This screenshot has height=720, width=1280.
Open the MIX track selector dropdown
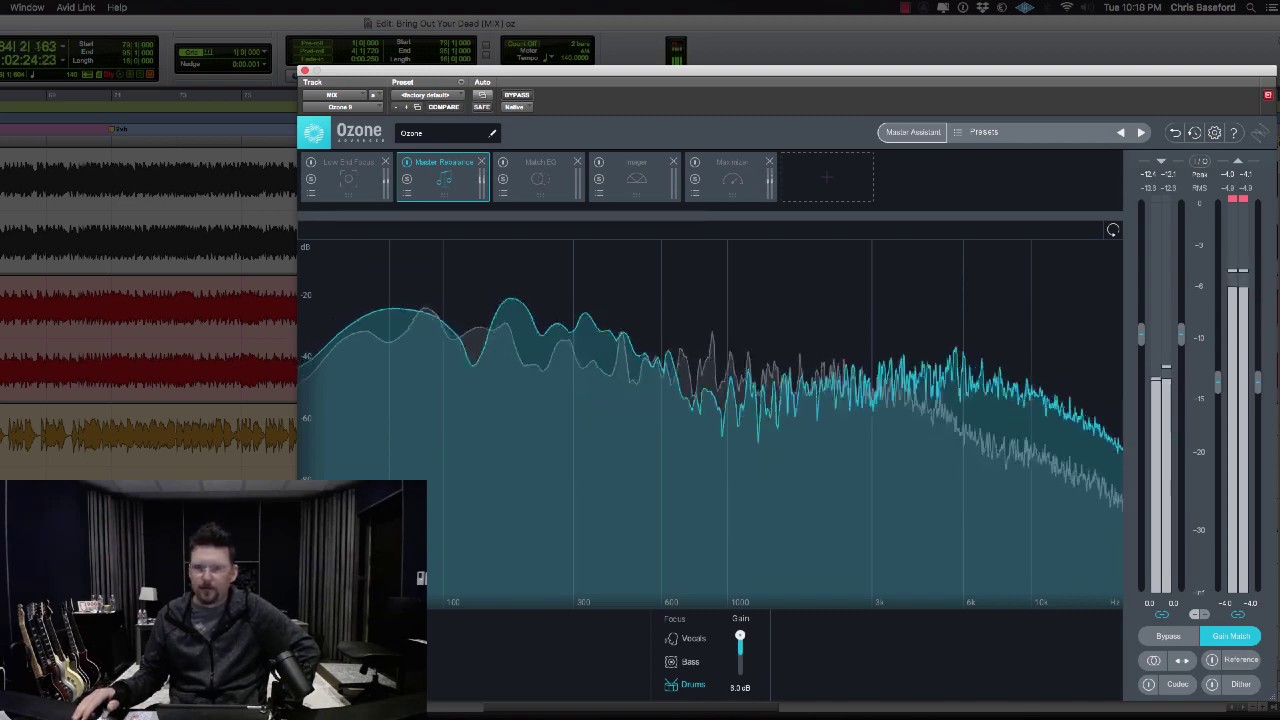(334, 95)
